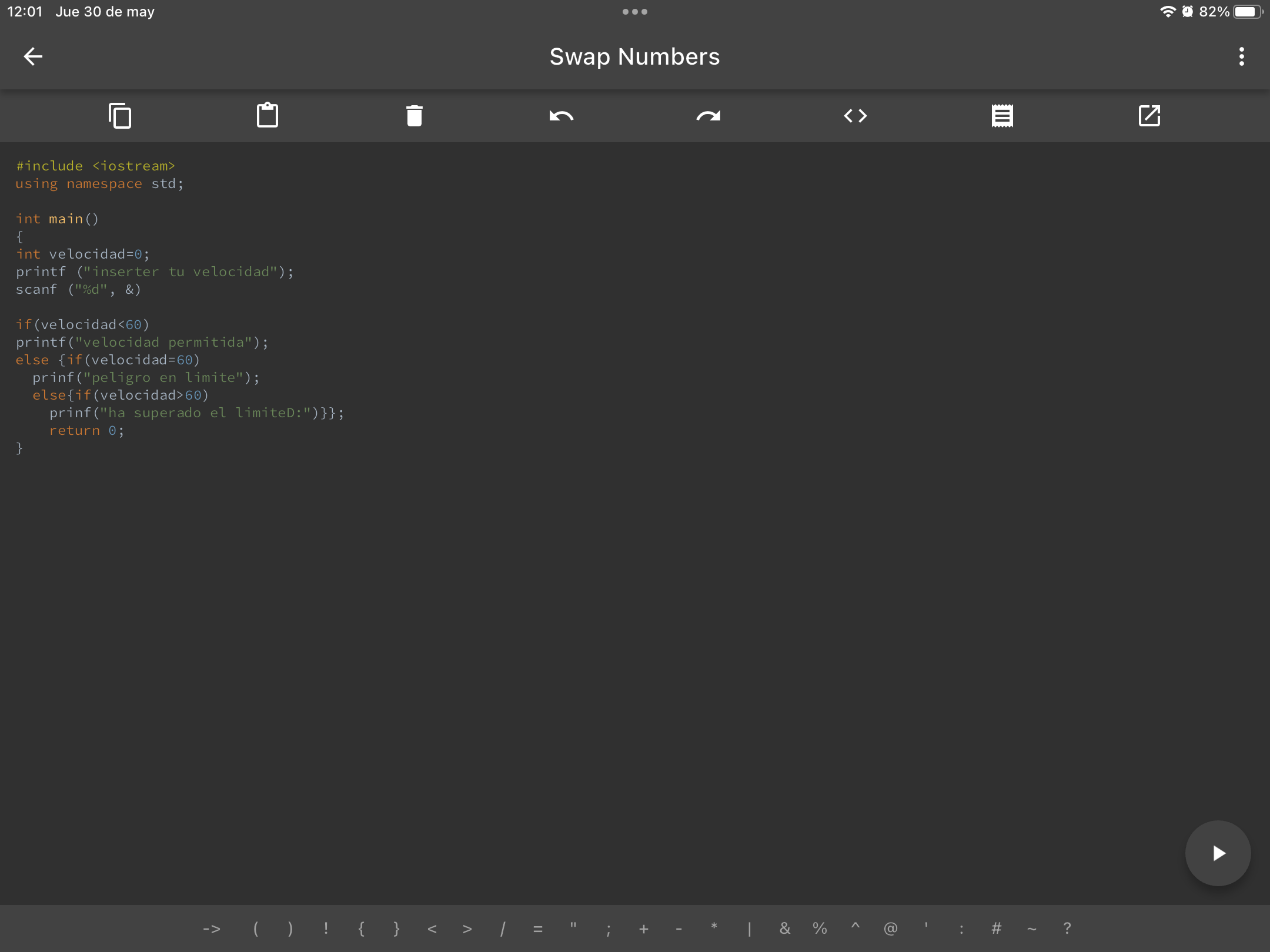Open the three-dot overflow menu
1270x952 pixels.
click(1241, 56)
